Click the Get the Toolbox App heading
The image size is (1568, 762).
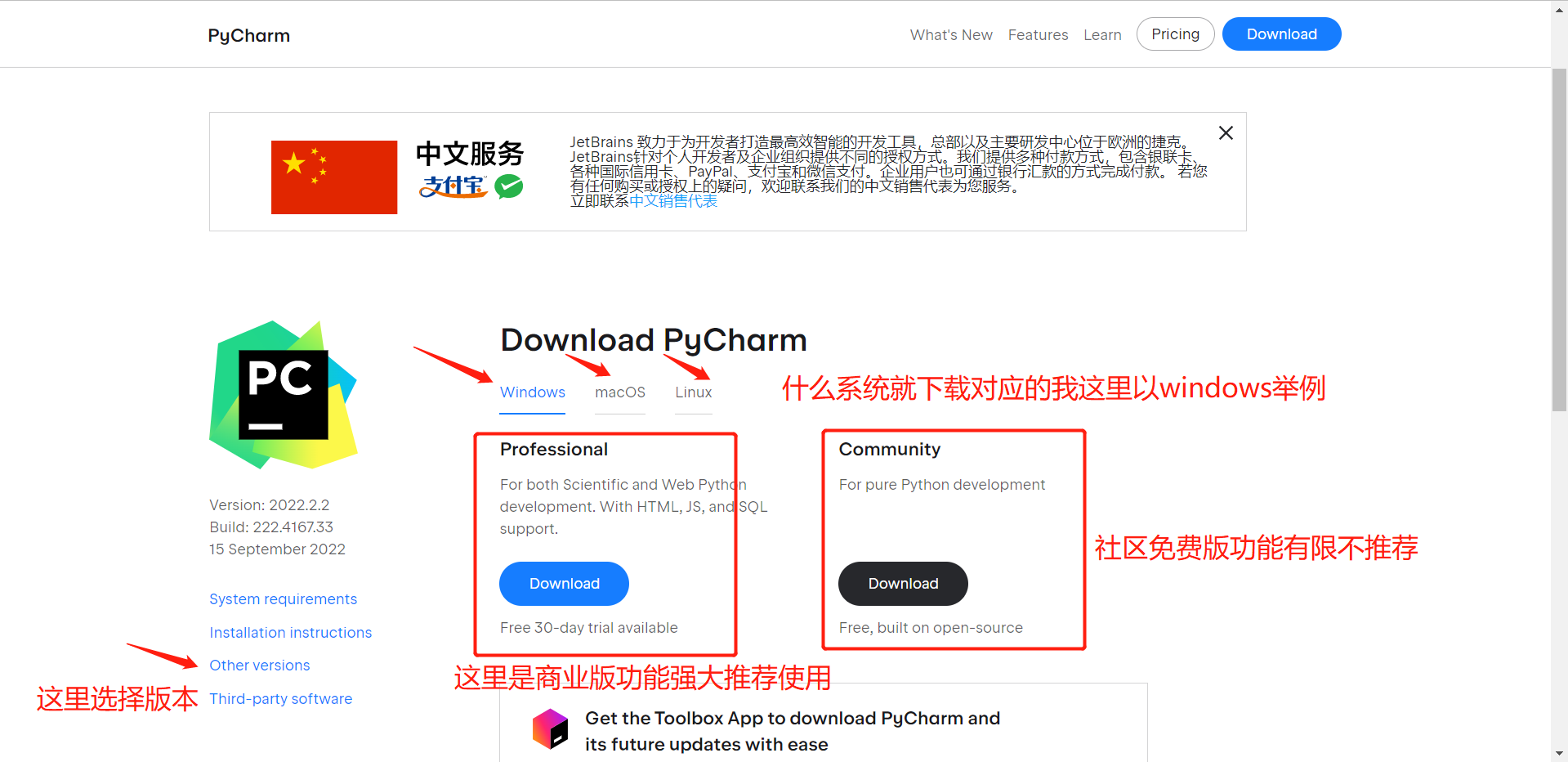(793, 731)
